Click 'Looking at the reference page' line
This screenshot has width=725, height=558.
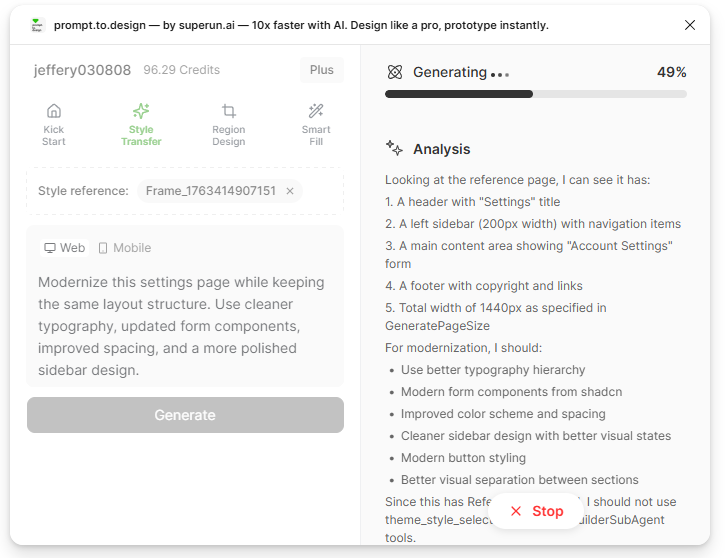[x=517, y=180]
